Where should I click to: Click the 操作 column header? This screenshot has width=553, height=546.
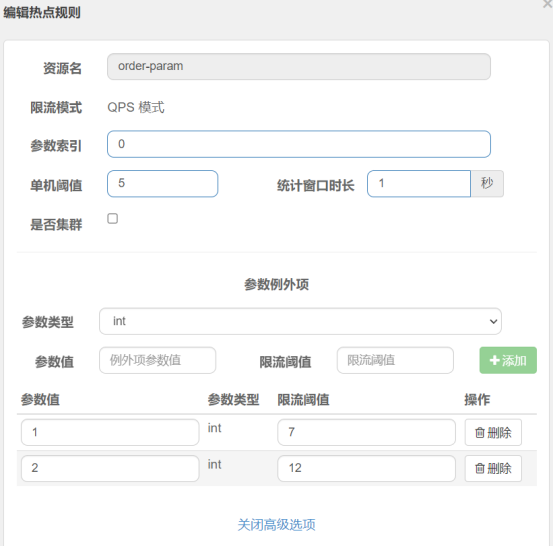pos(477,400)
